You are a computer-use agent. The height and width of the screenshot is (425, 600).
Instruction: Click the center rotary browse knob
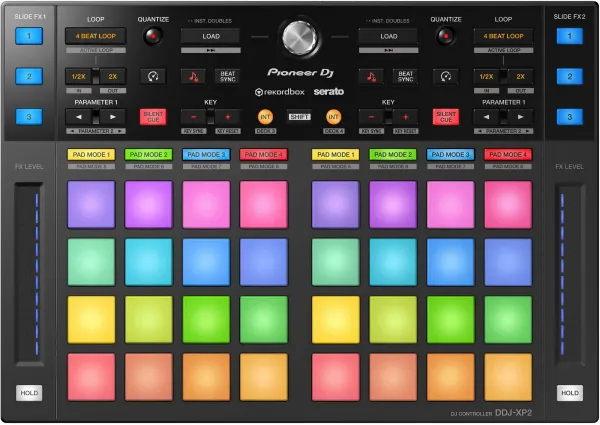point(299,37)
